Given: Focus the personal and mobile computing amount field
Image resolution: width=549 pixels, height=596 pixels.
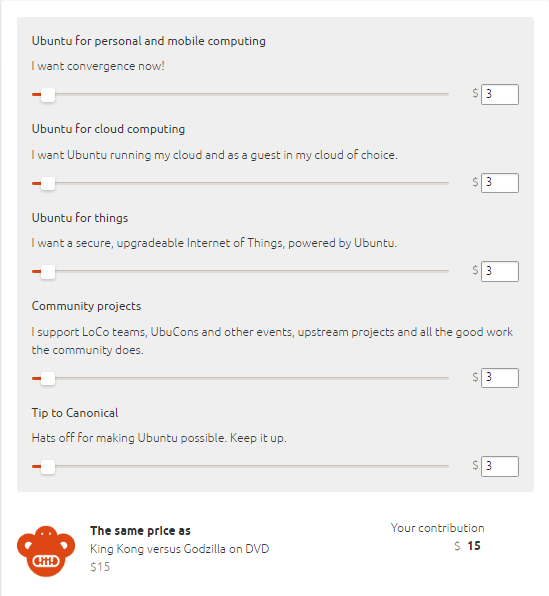Looking at the screenshot, I should click(x=500, y=94).
